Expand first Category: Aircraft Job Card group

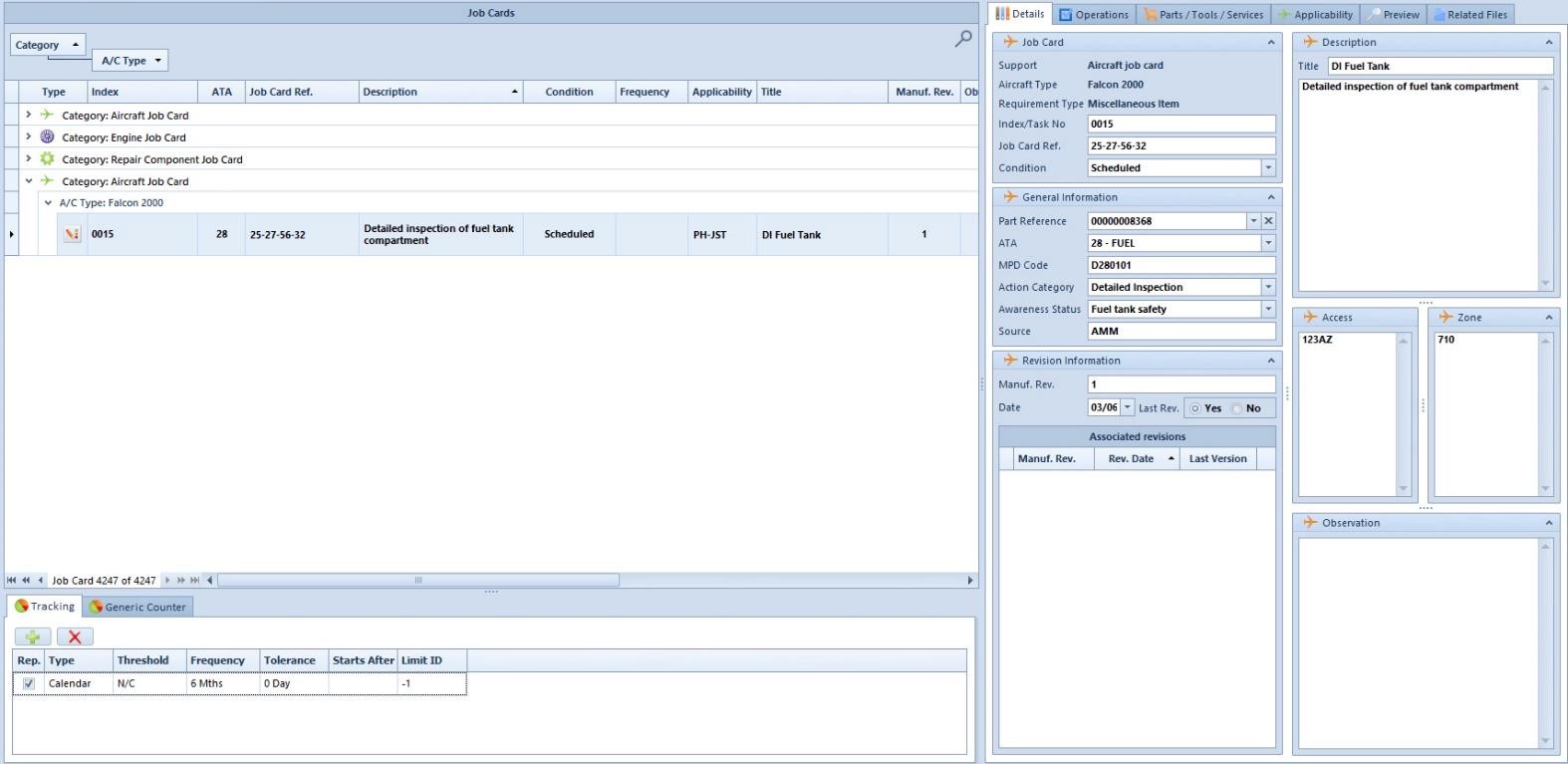point(28,115)
